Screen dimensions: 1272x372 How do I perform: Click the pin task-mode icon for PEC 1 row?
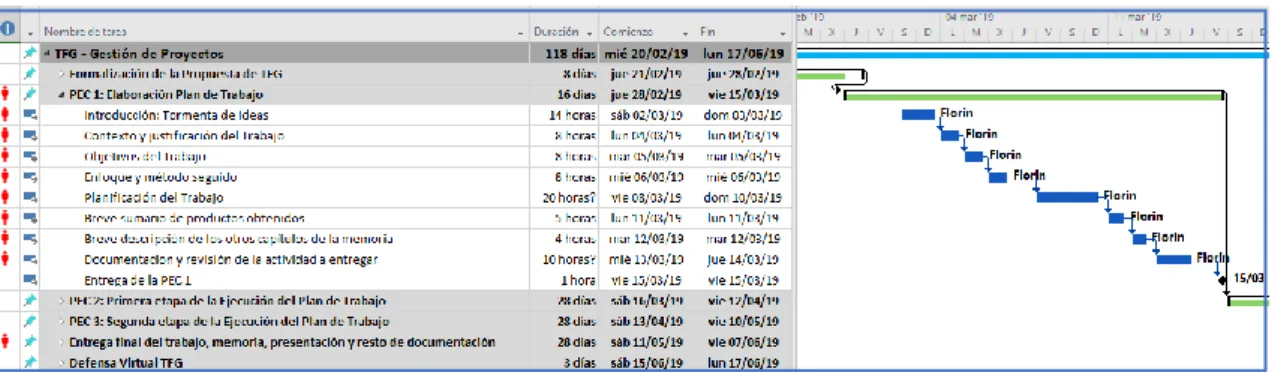tap(30, 95)
